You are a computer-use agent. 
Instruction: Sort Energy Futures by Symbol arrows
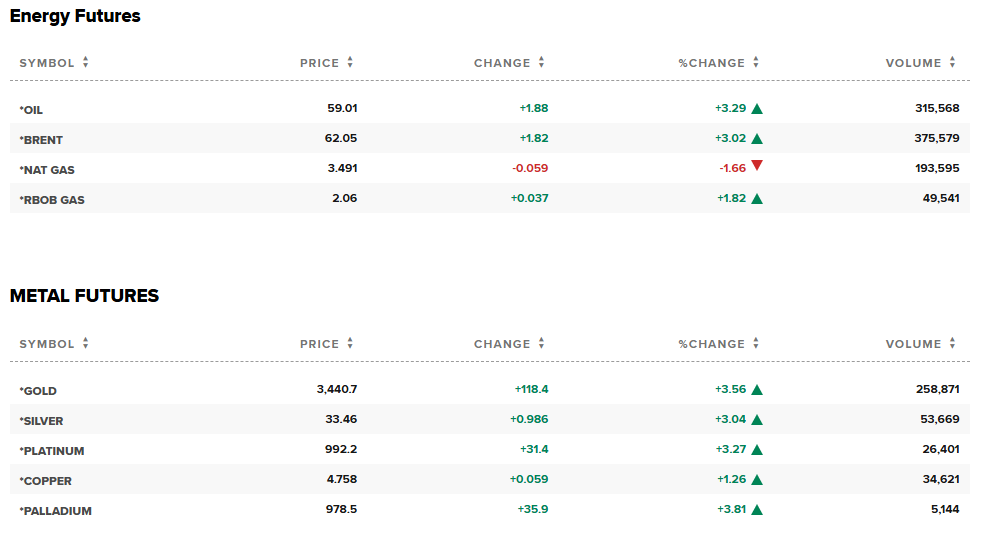point(85,62)
